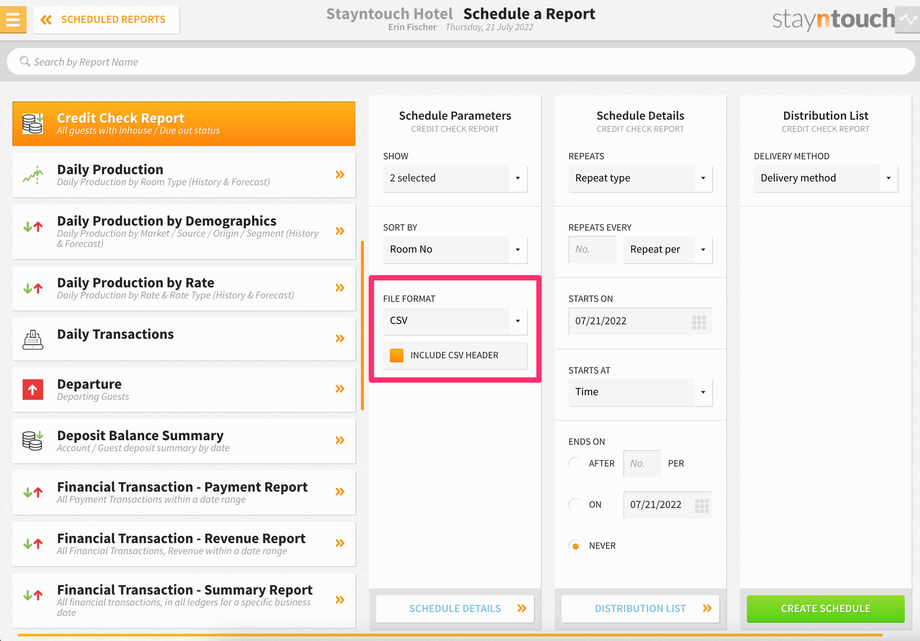Screen dimensions: 920x641
Task: Open the Show dropdown with 2 selected
Action: 455,178
